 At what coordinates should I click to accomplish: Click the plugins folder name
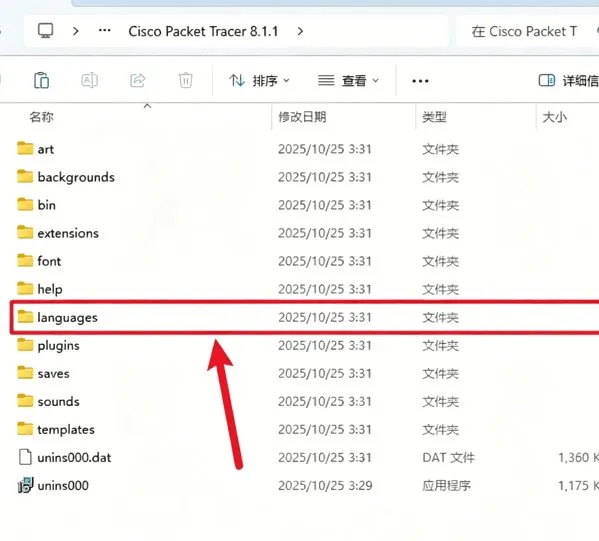[x=58, y=346]
